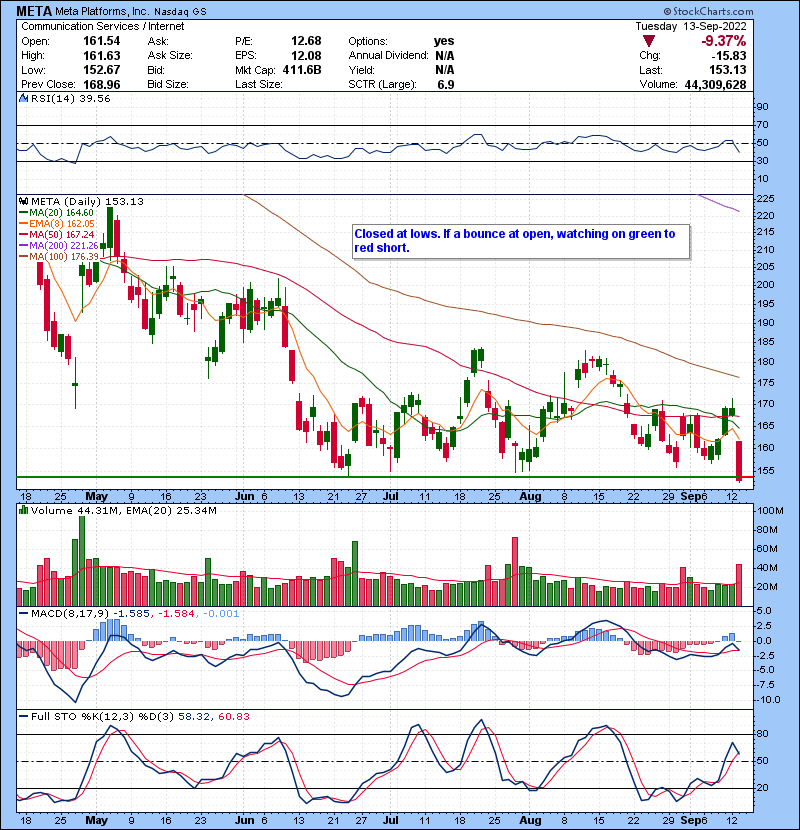The height and width of the screenshot is (830, 800).
Task: Click the StockCharts.com copyright label
Action: pos(708,11)
